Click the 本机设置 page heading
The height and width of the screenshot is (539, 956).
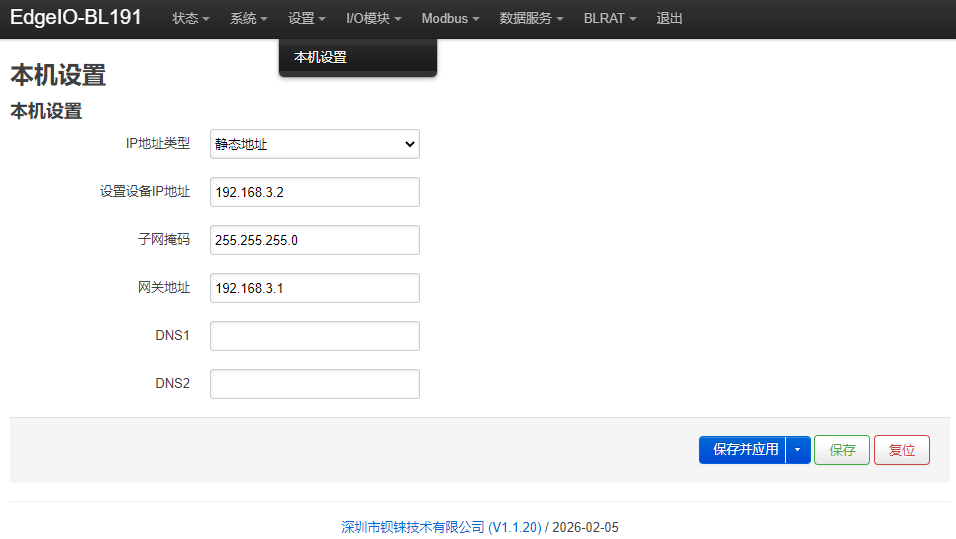click(x=58, y=75)
